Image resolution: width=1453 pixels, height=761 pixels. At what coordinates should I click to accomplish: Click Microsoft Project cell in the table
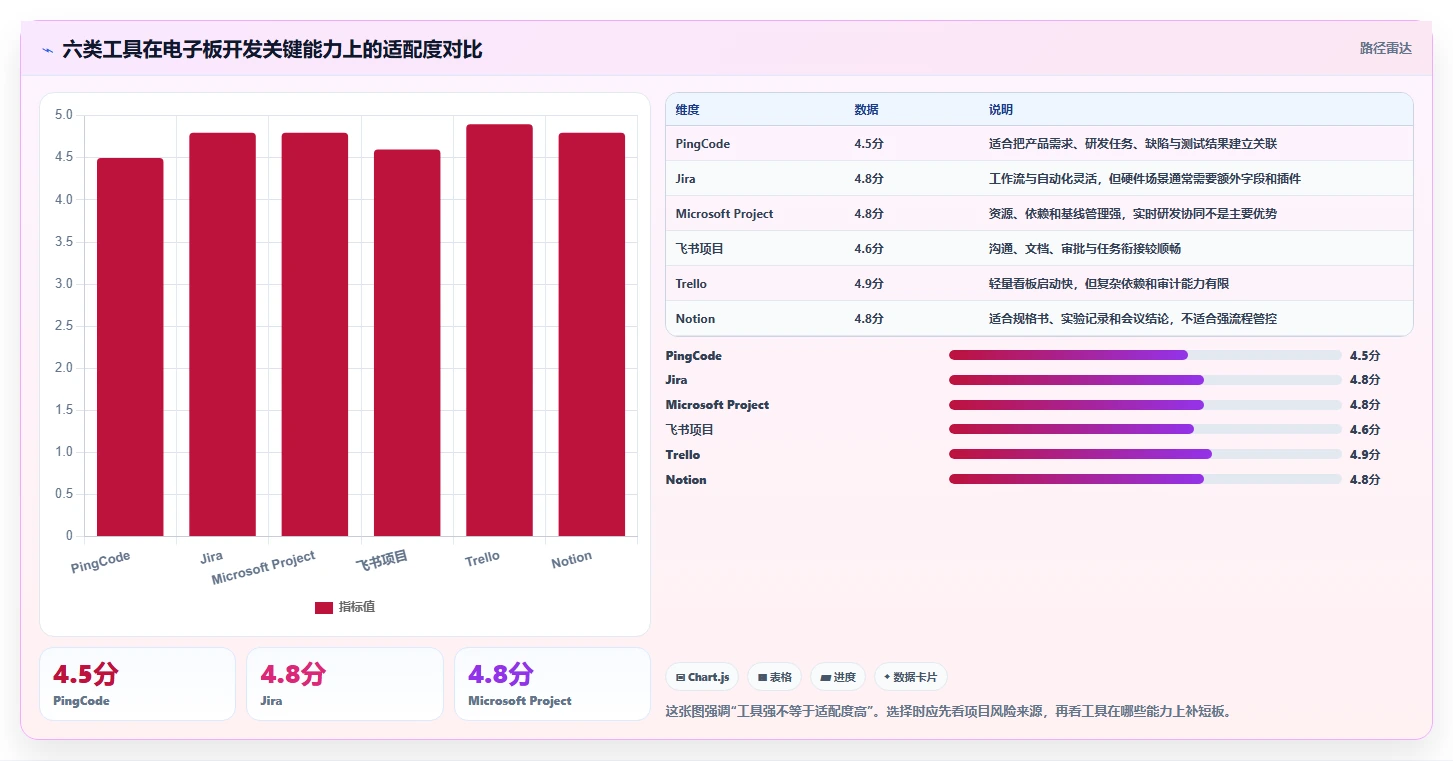724,214
